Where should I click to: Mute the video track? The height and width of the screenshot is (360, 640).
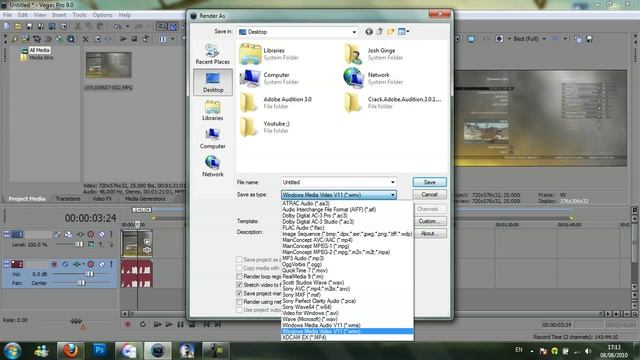101,234
